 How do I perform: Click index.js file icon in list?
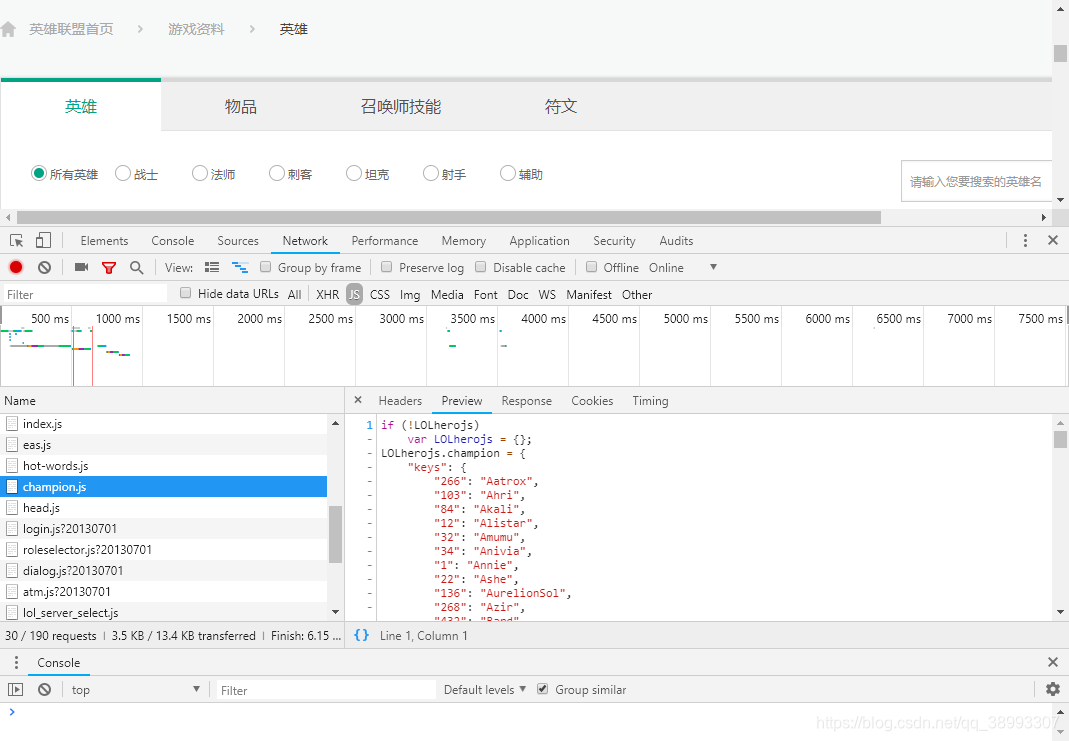pos(12,423)
